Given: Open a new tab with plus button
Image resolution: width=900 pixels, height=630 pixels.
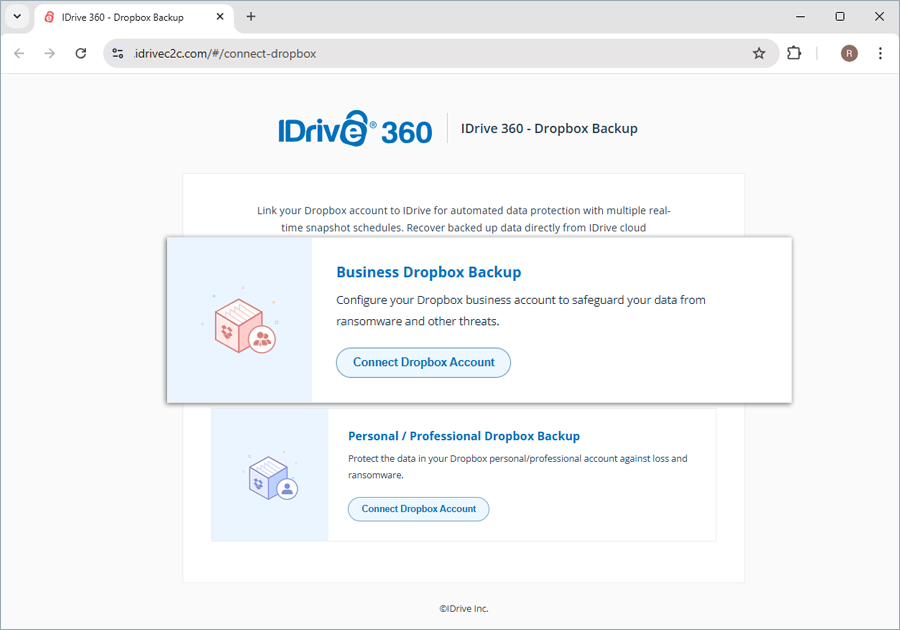Looking at the screenshot, I should click(251, 17).
